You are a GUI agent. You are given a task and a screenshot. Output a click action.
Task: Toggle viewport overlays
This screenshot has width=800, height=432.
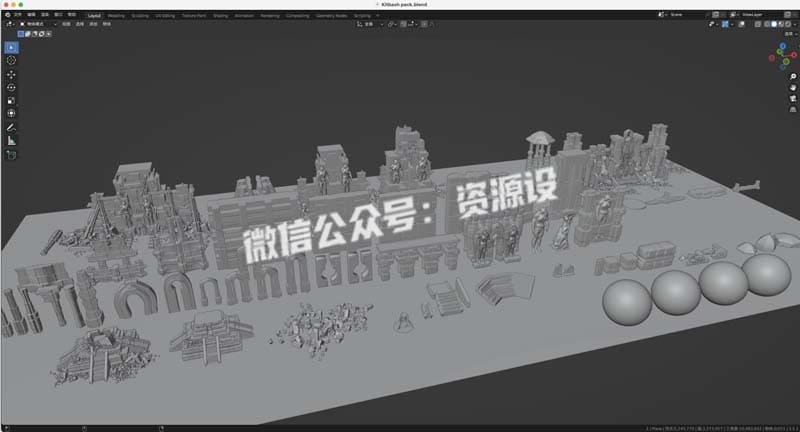coord(741,24)
